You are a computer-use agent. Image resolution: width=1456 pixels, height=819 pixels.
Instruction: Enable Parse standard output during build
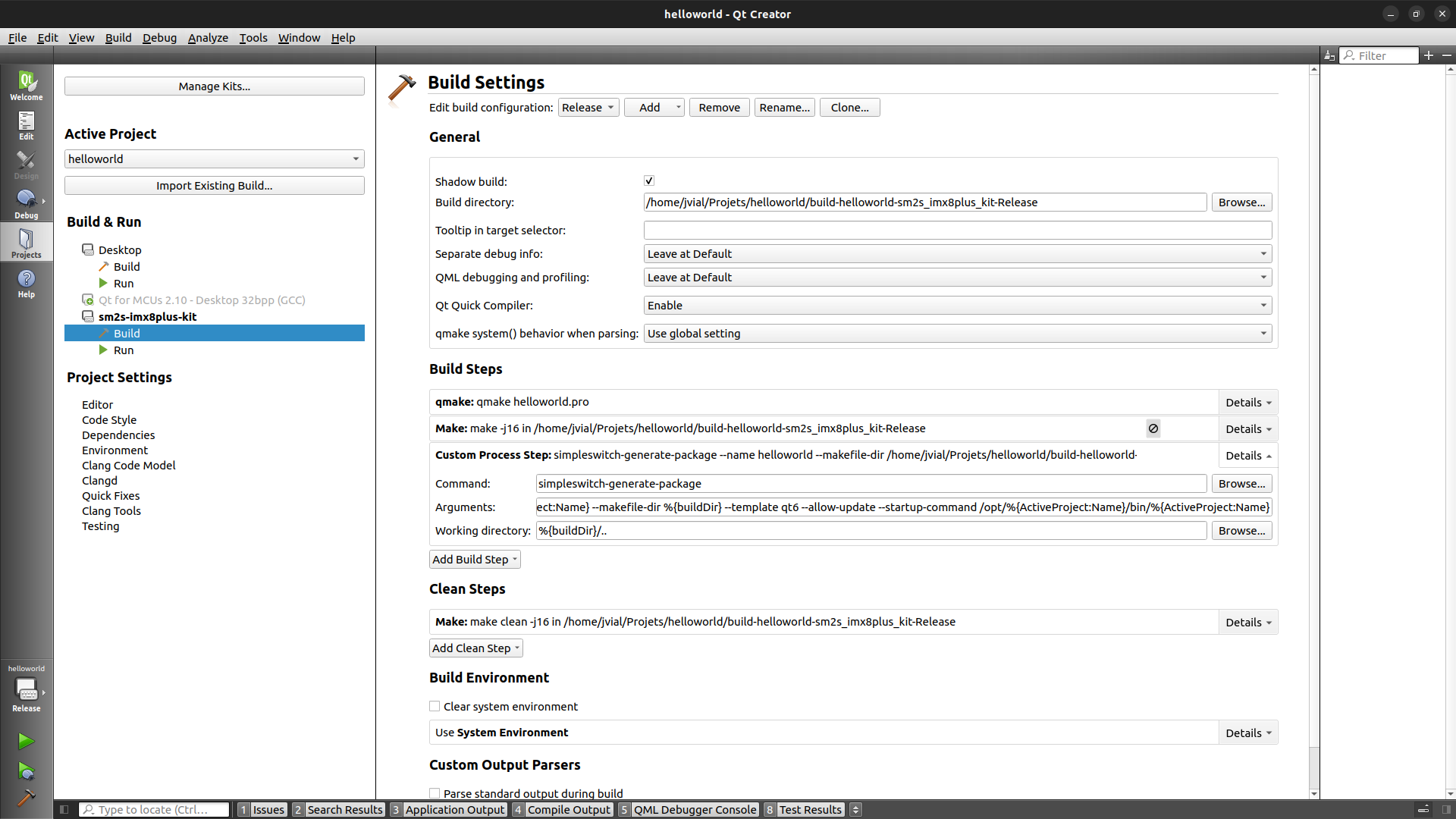[435, 793]
